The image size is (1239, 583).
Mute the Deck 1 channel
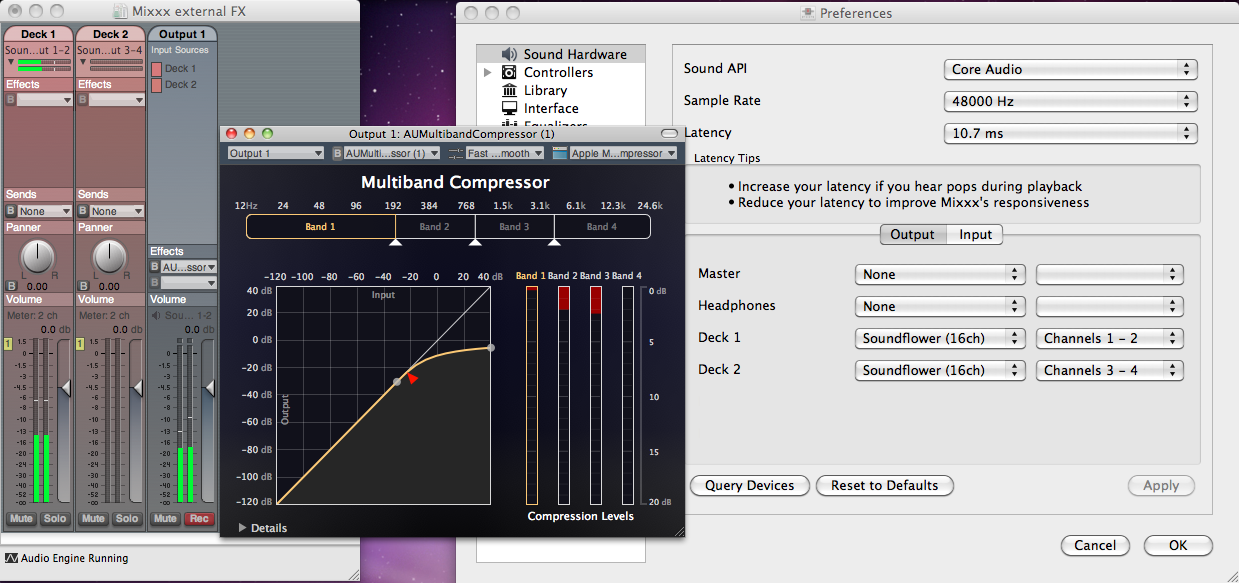(22, 519)
